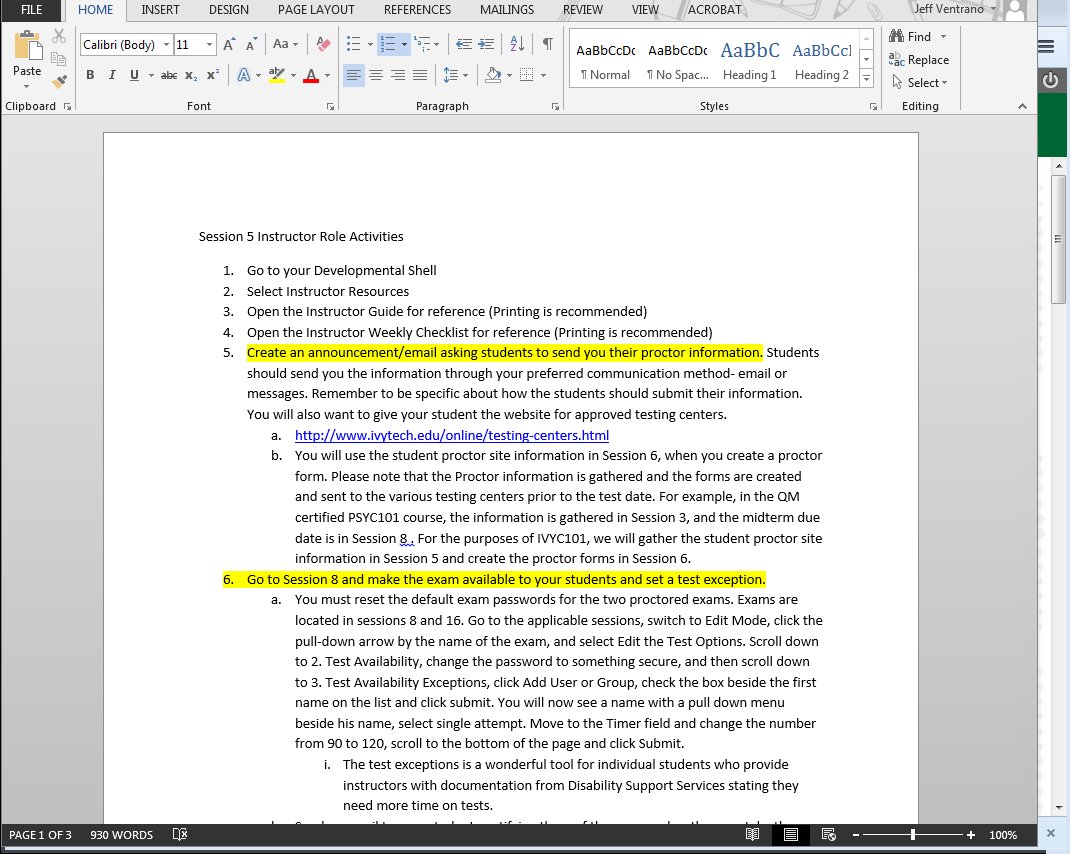Open the REVIEW ribbon tab
This screenshot has width=1070, height=854.
(x=582, y=10)
